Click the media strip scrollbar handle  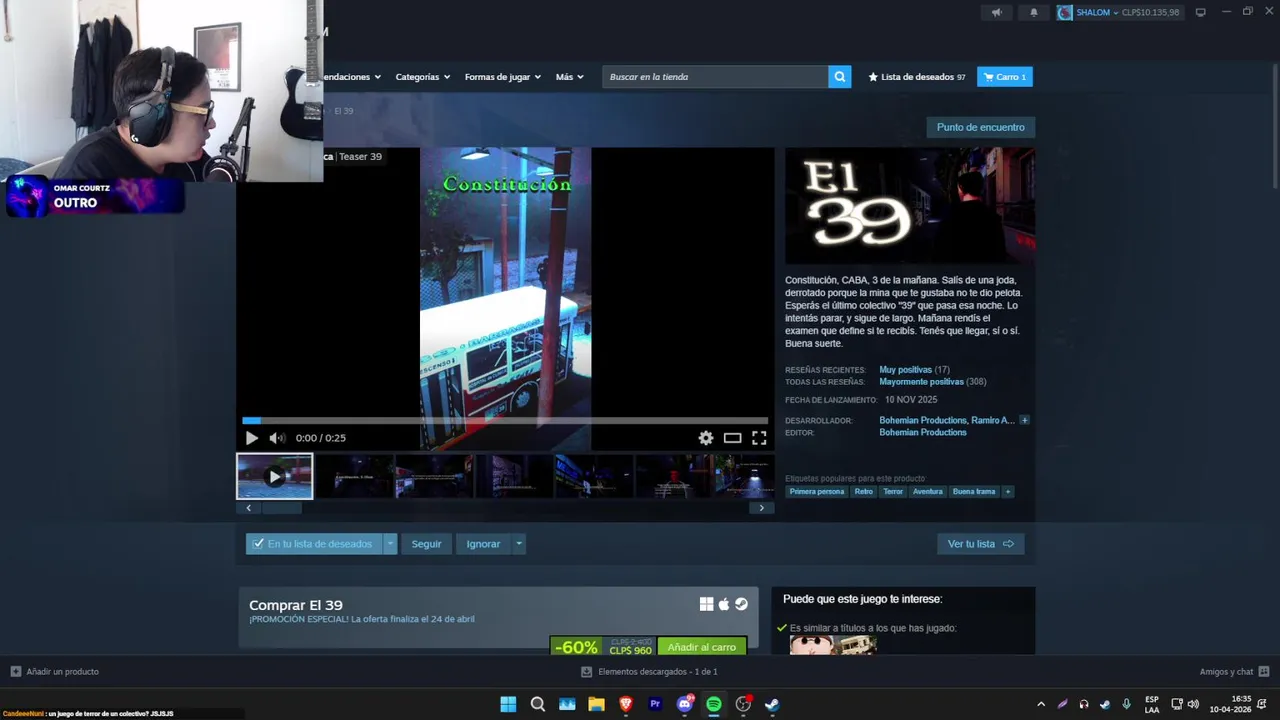pyautogui.click(x=281, y=508)
